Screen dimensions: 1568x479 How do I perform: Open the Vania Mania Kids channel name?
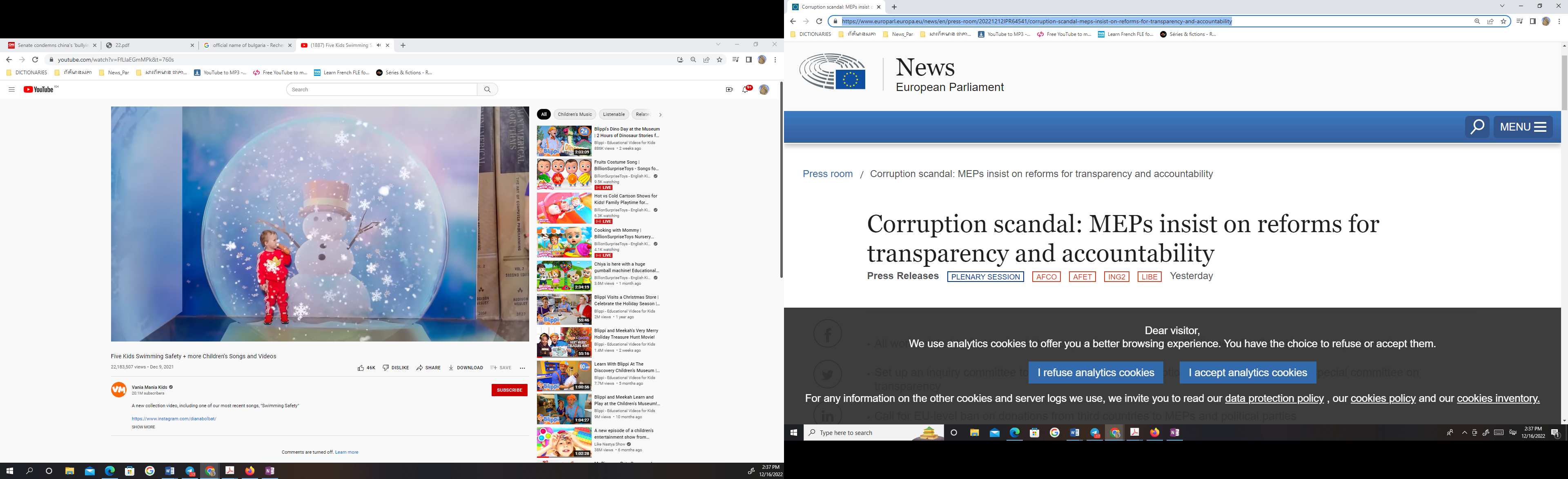point(149,387)
